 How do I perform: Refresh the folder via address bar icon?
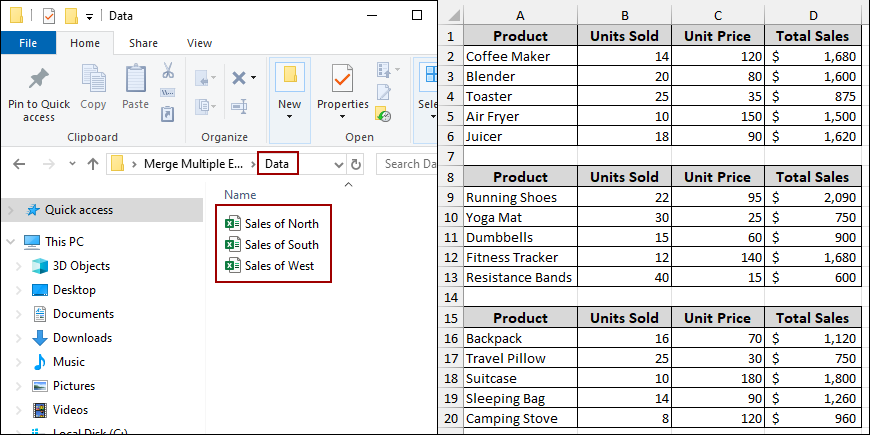355,164
